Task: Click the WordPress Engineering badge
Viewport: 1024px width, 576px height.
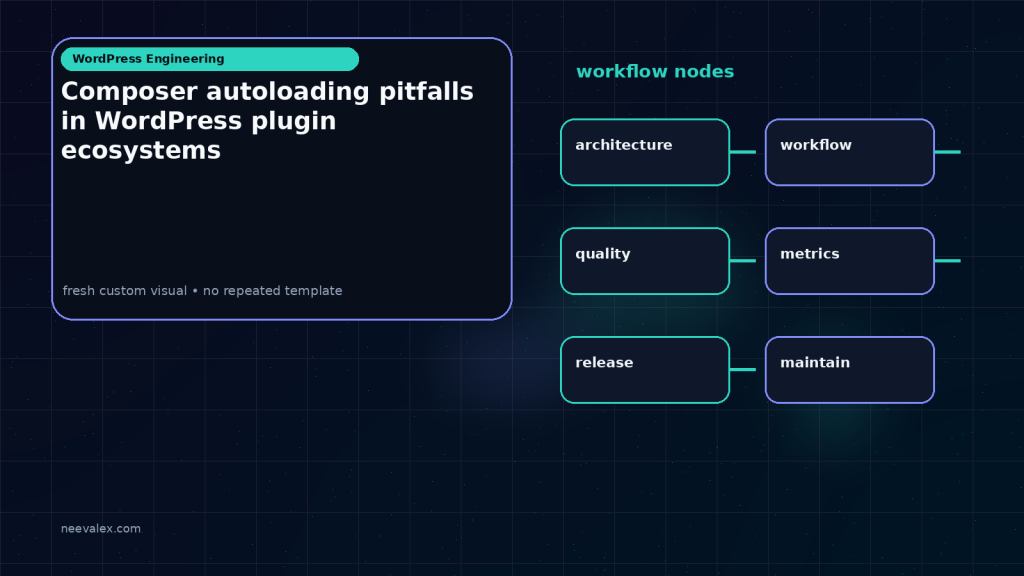Action: pos(210,59)
